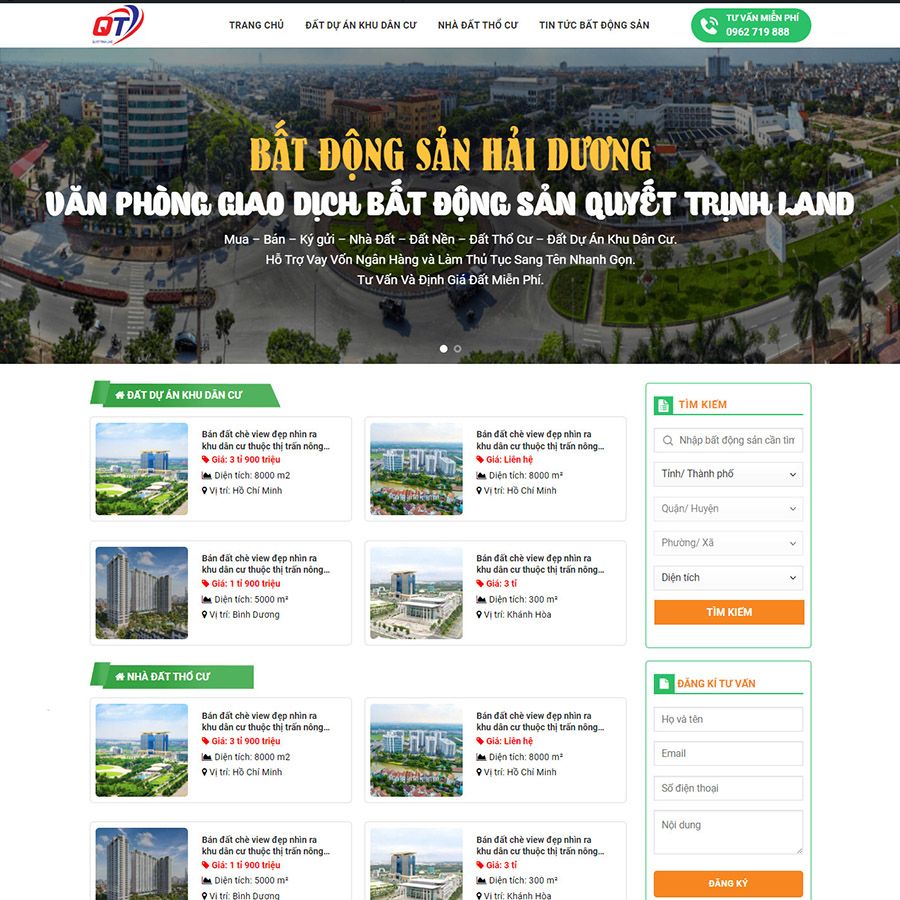Select NHÀ ĐẤT THỔ CƯ menu item
The height and width of the screenshot is (900, 900).
[477, 25]
